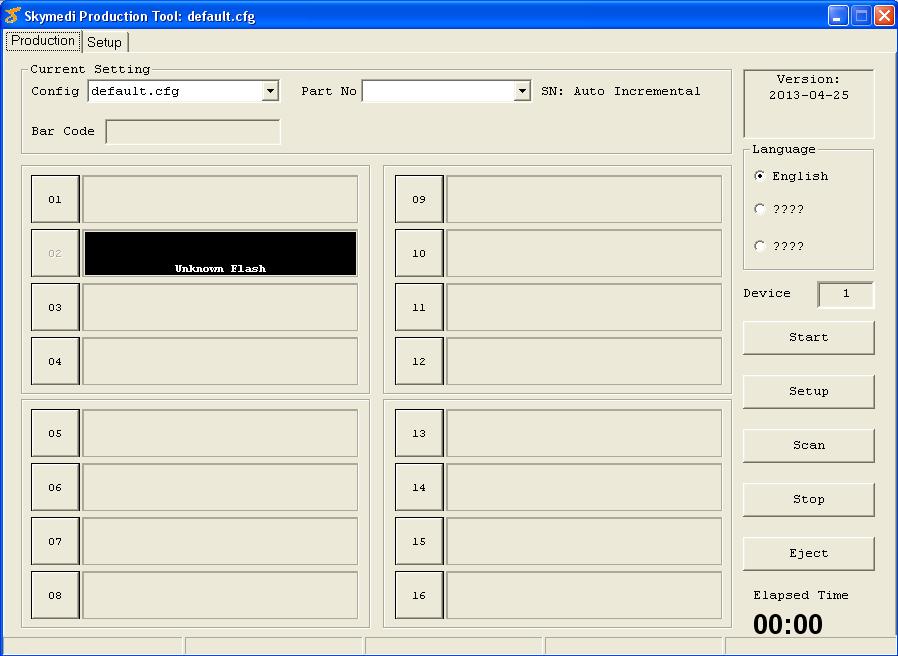Select port button 14
The image size is (898, 656).
click(419, 487)
